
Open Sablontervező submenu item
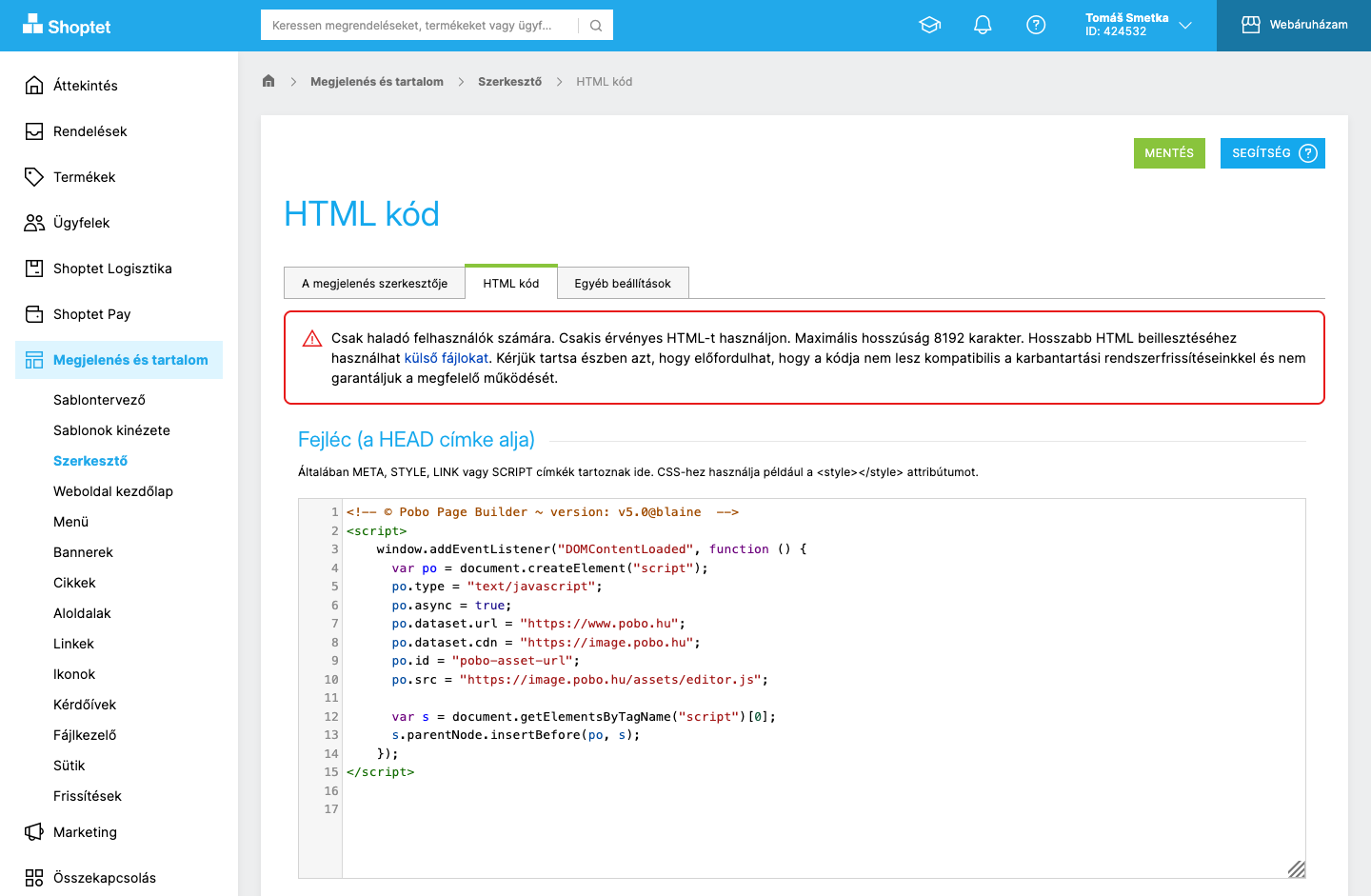click(x=99, y=400)
